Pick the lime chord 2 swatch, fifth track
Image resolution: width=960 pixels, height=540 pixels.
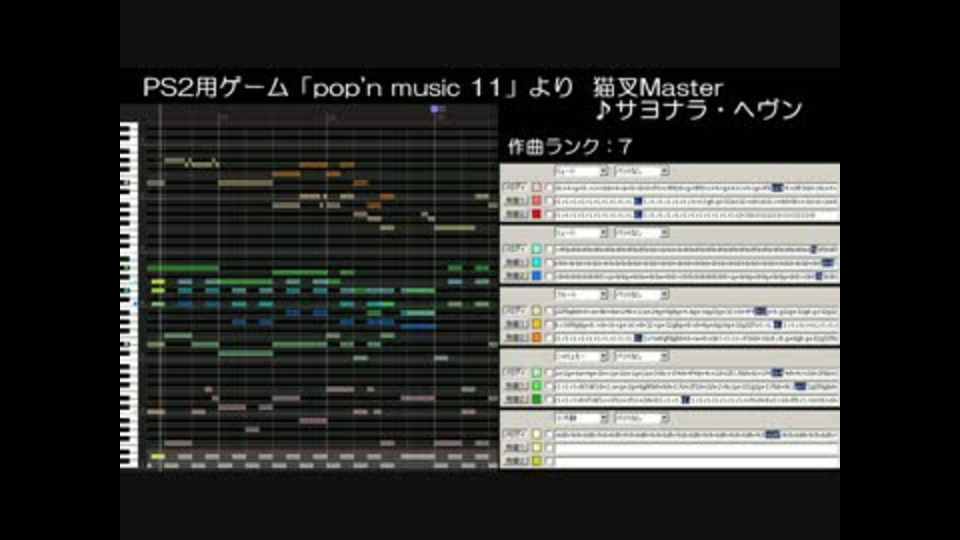pos(537,461)
